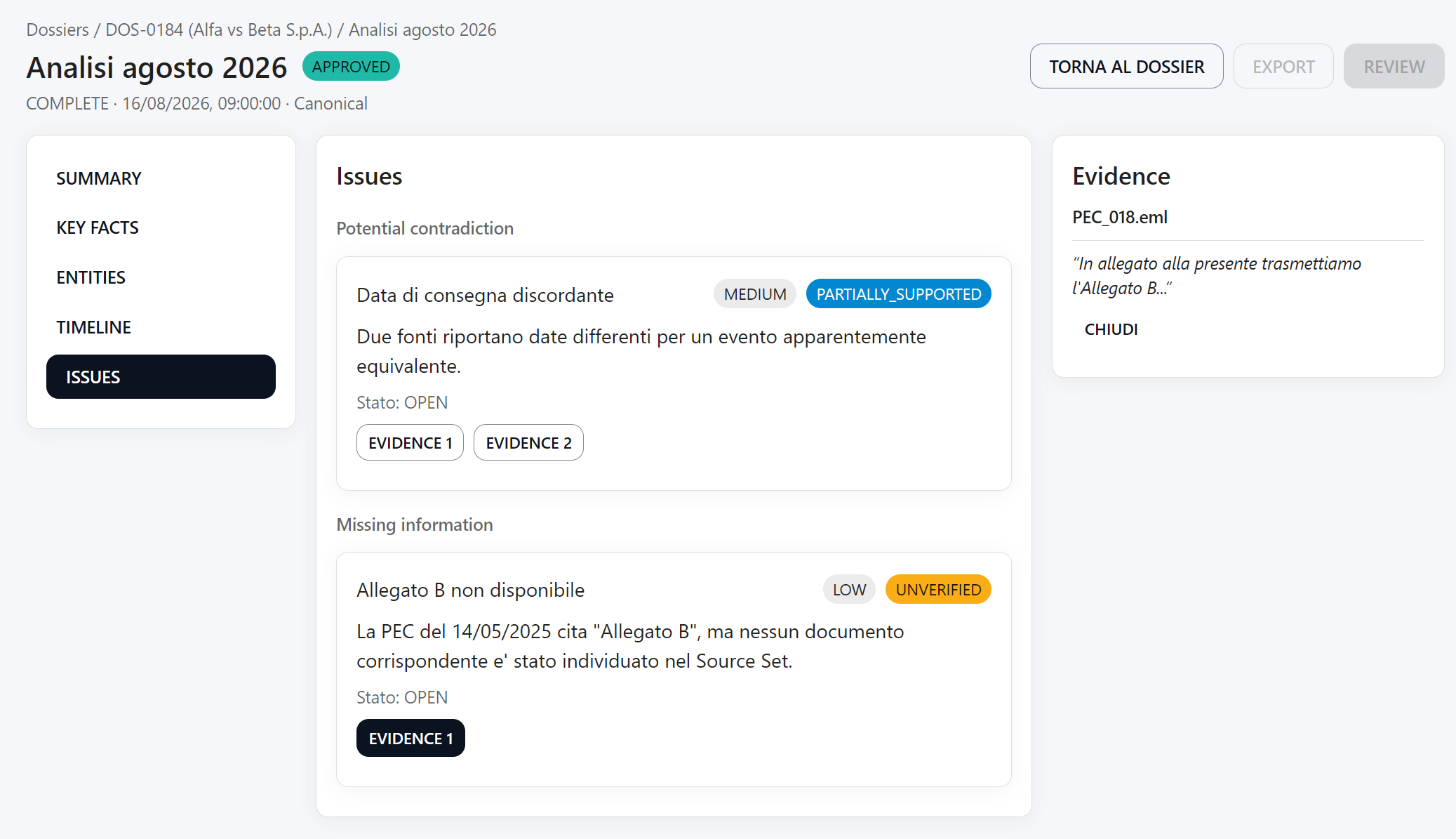Viewport: 1456px width, 839px height.
Task: Click the description 'La PEC del 14/05/2025 cita'
Action: pyautogui.click(x=630, y=647)
